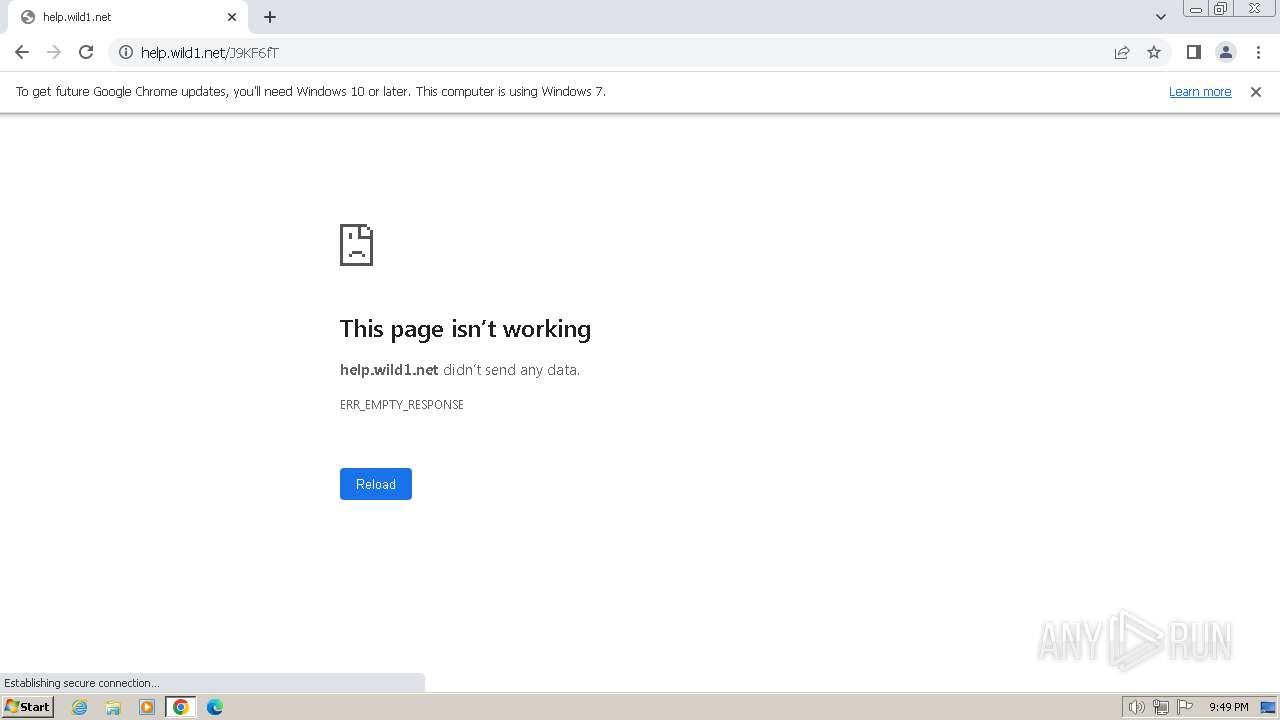Open the Action Center flag icon

pos(1185,707)
